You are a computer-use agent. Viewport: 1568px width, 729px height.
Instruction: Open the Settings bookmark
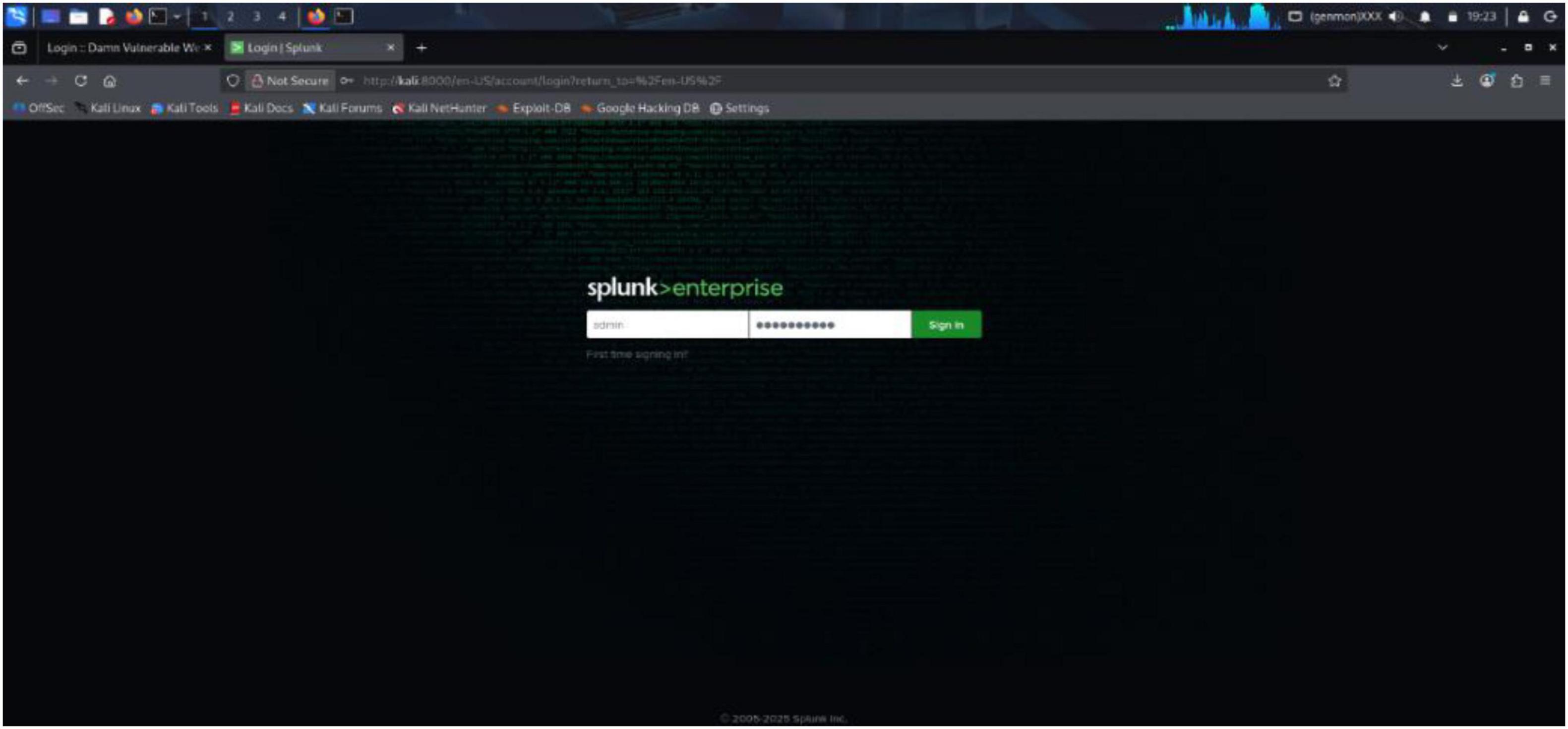pyautogui.click(x=739, y=108)
